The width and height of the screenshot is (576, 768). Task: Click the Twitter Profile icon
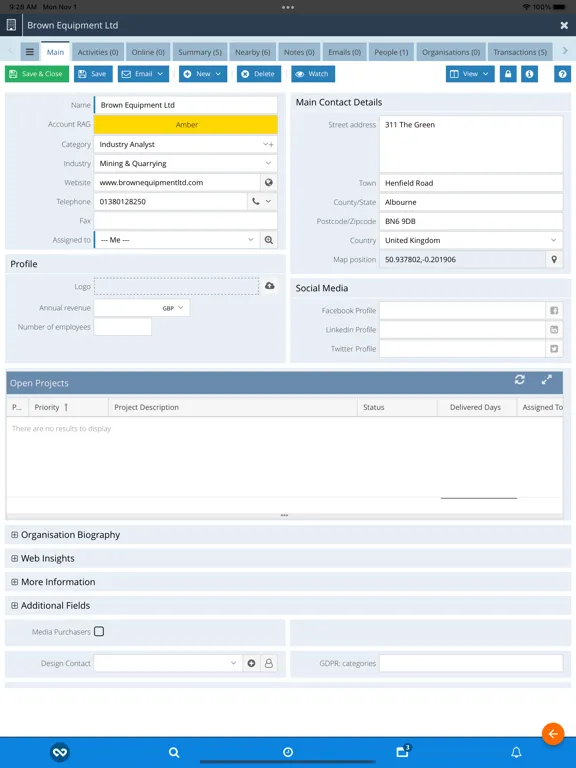[x=554, y=349]
